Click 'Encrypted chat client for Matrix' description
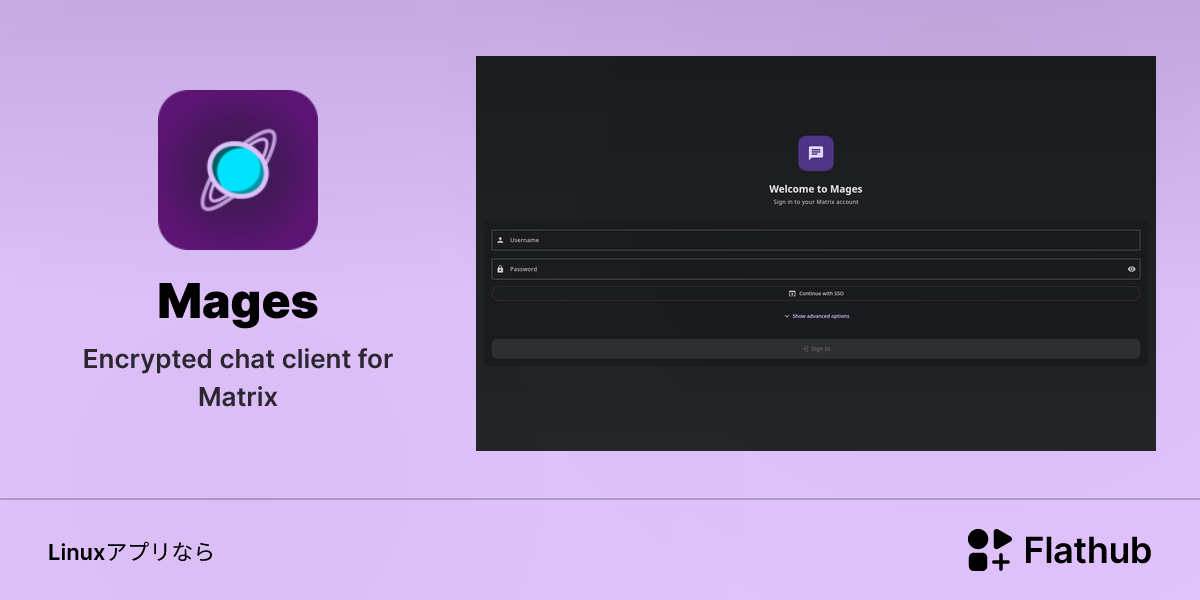This screenshot has width=1200, height=600. tap(238, 378)
